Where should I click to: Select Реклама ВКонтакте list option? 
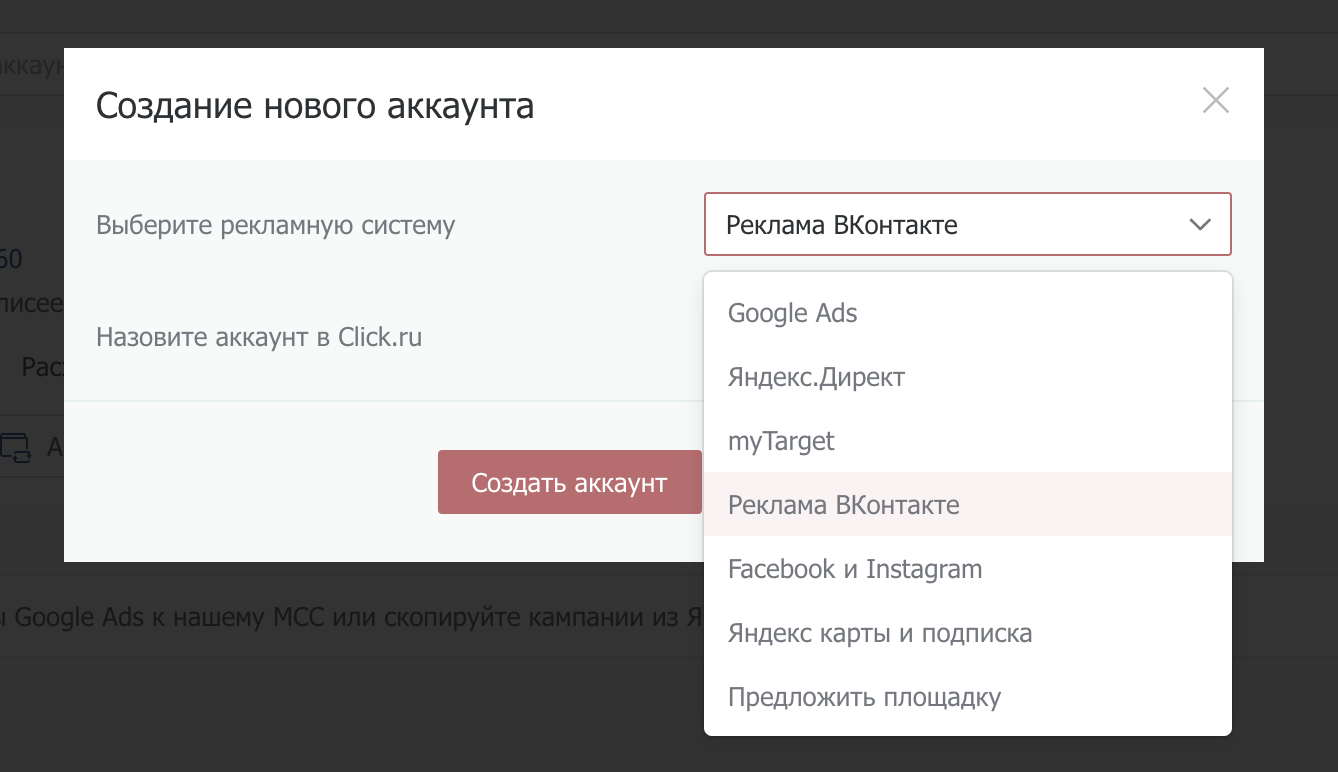(x=967, y=505)
